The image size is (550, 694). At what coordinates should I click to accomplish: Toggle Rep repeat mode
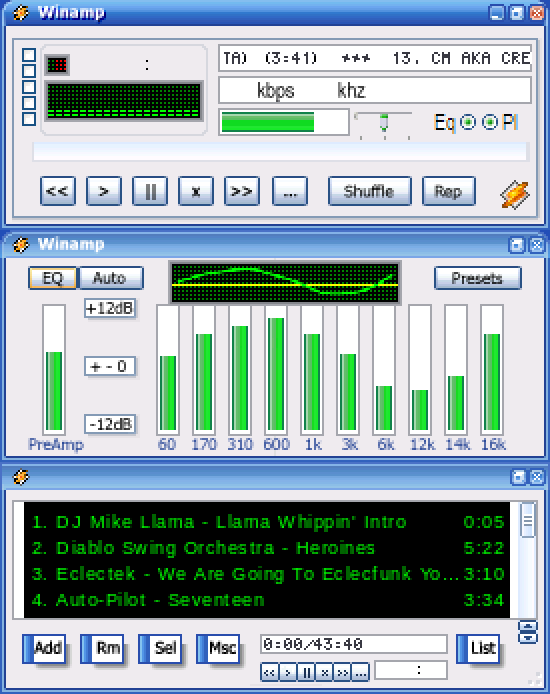click(x=449, y=191)
